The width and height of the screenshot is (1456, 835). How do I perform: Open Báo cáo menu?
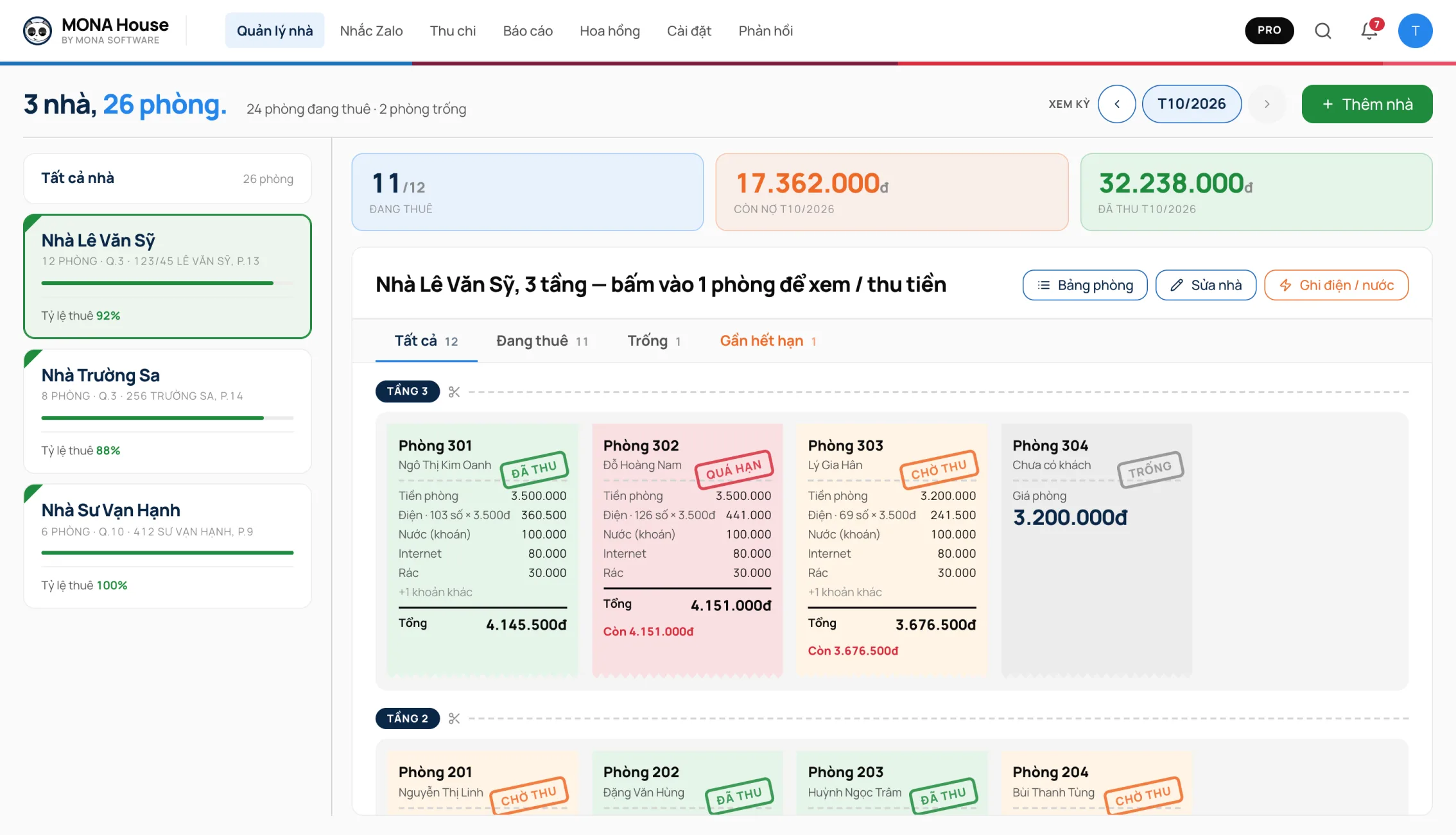coord(528,31)
